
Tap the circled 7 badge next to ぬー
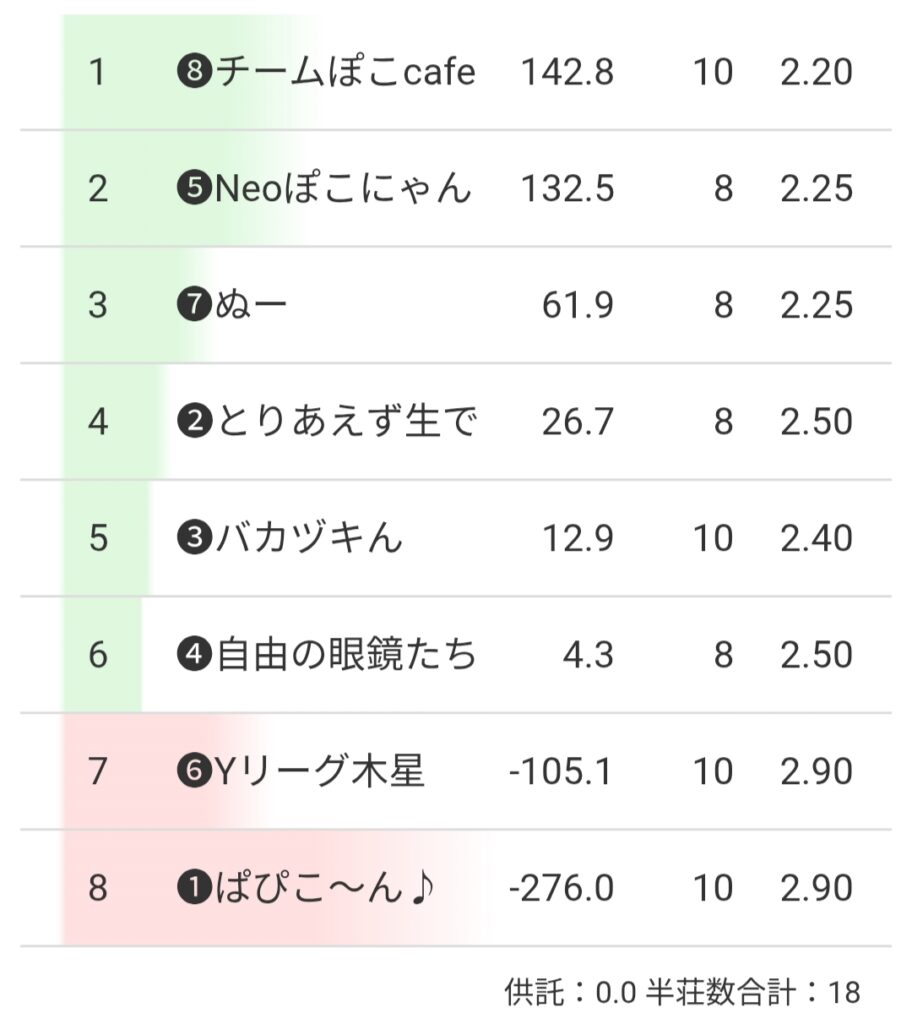194,305
